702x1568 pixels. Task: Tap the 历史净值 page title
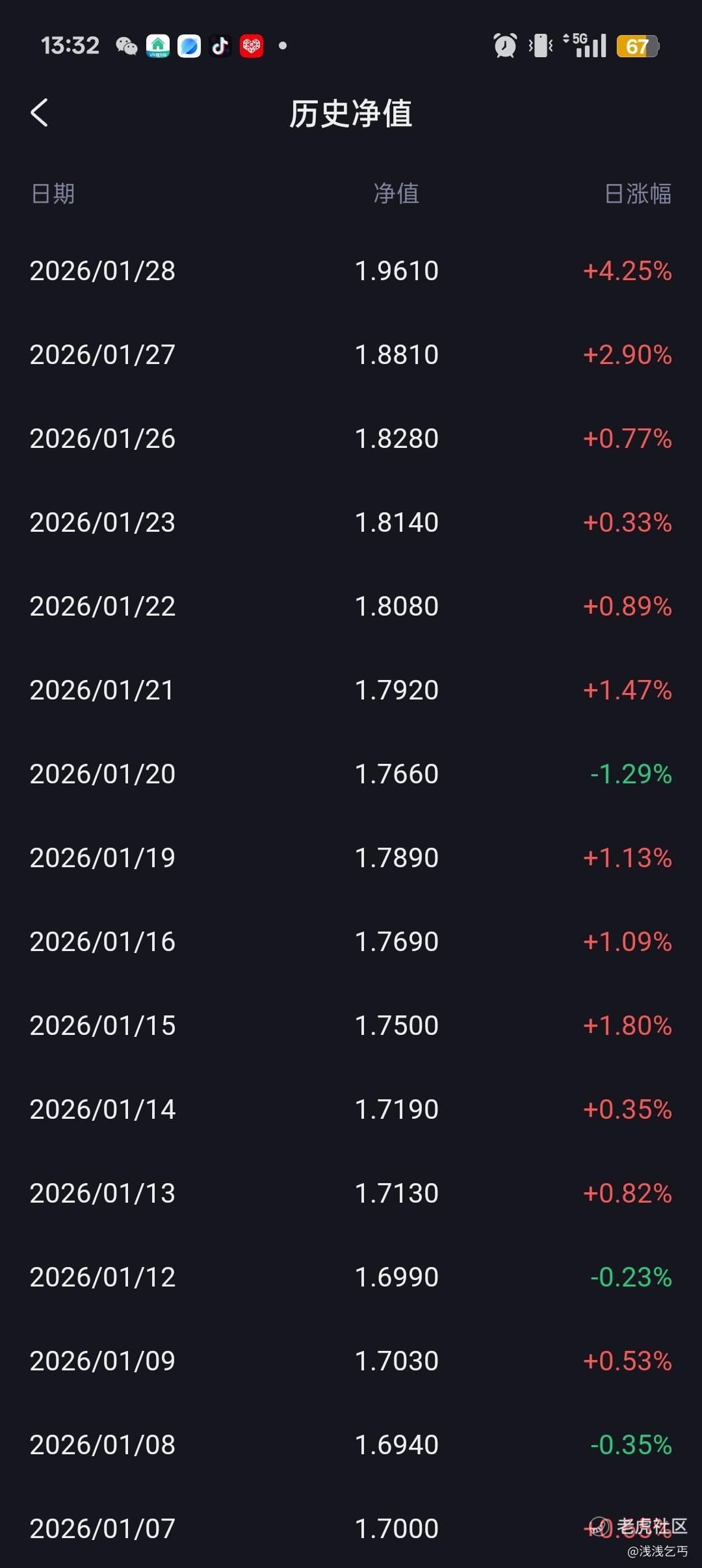(x=351, y=114)
